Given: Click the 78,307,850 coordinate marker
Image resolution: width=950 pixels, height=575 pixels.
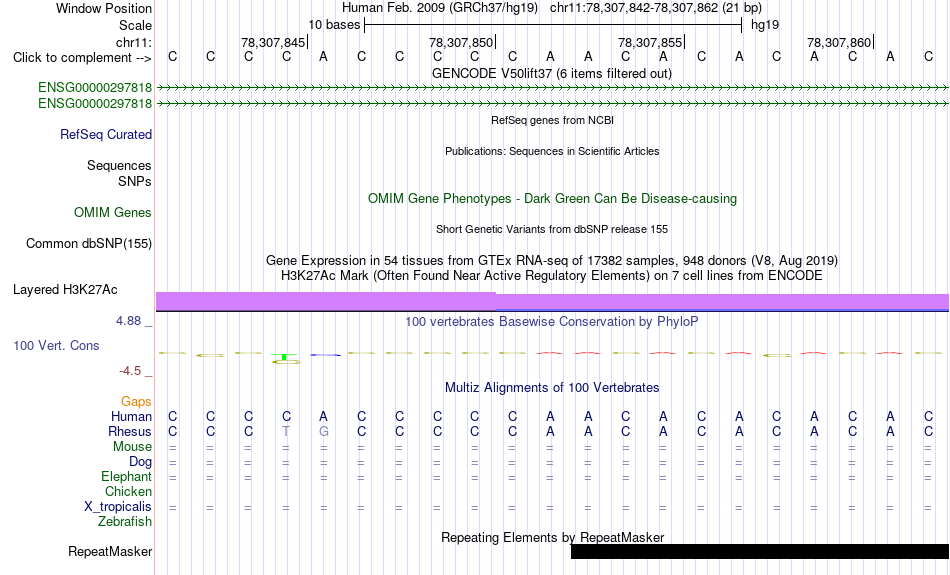Looking at the screenshot, I should [462, 42].
